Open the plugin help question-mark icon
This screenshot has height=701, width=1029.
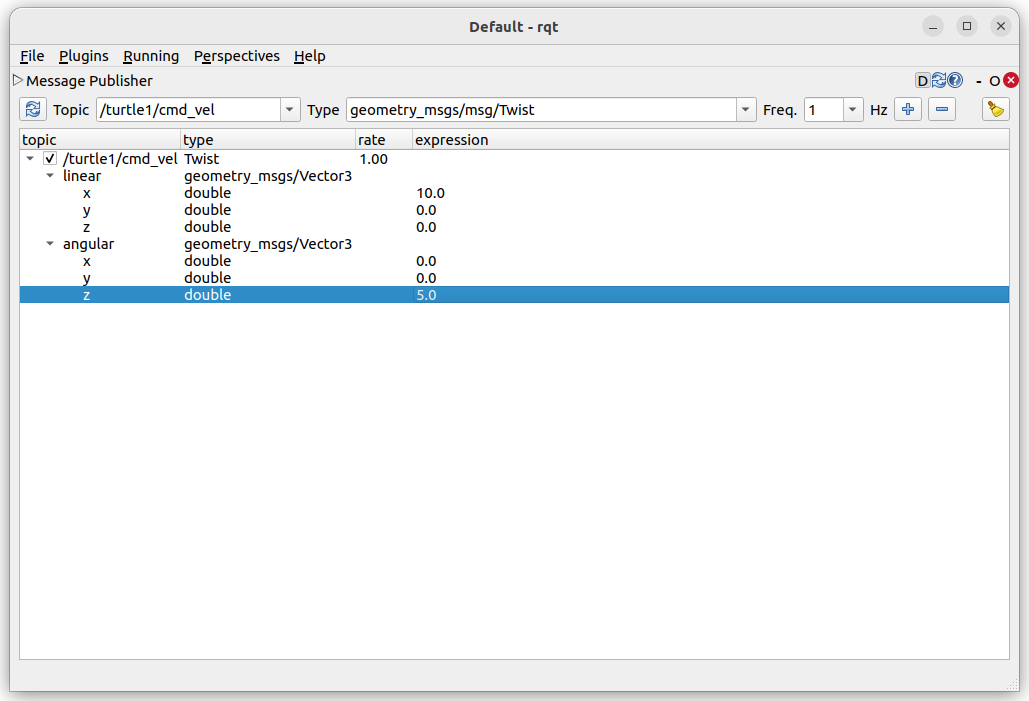tap(955, 80)
